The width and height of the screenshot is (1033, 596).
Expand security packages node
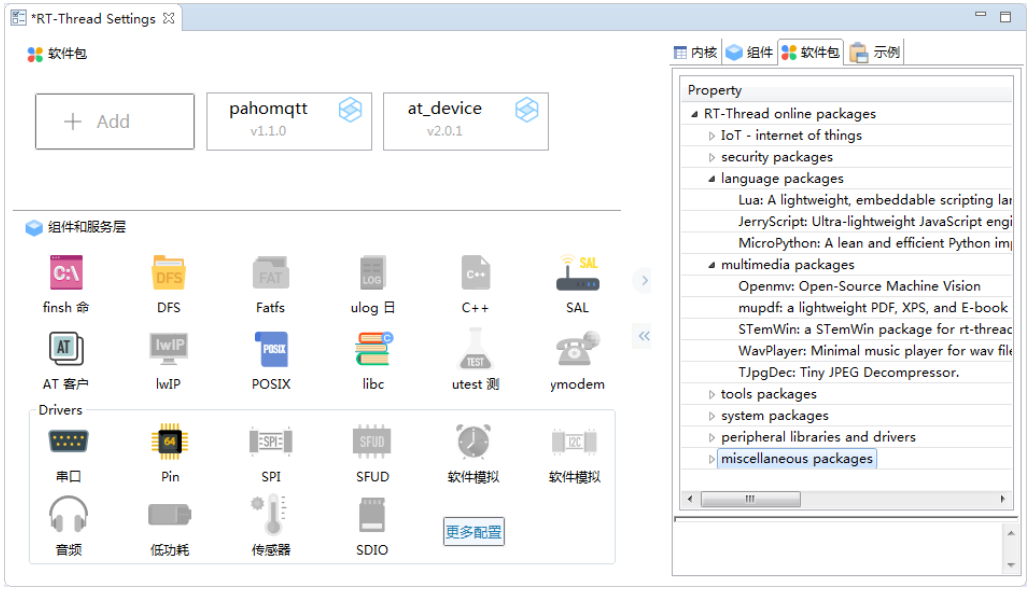tap(712, 158)
